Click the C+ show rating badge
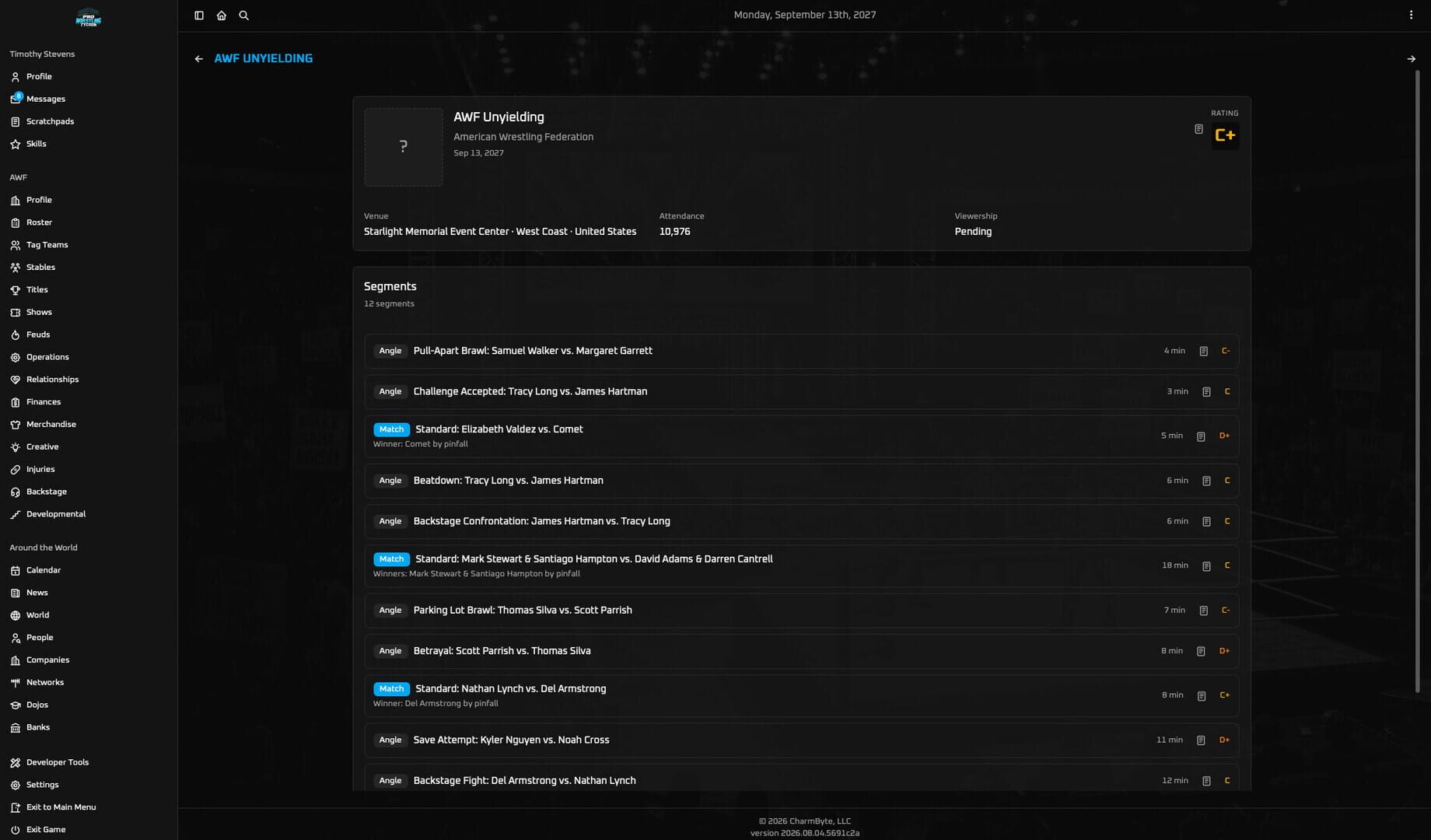Screen dimensions: 1431x840 tap(1225, 135)
